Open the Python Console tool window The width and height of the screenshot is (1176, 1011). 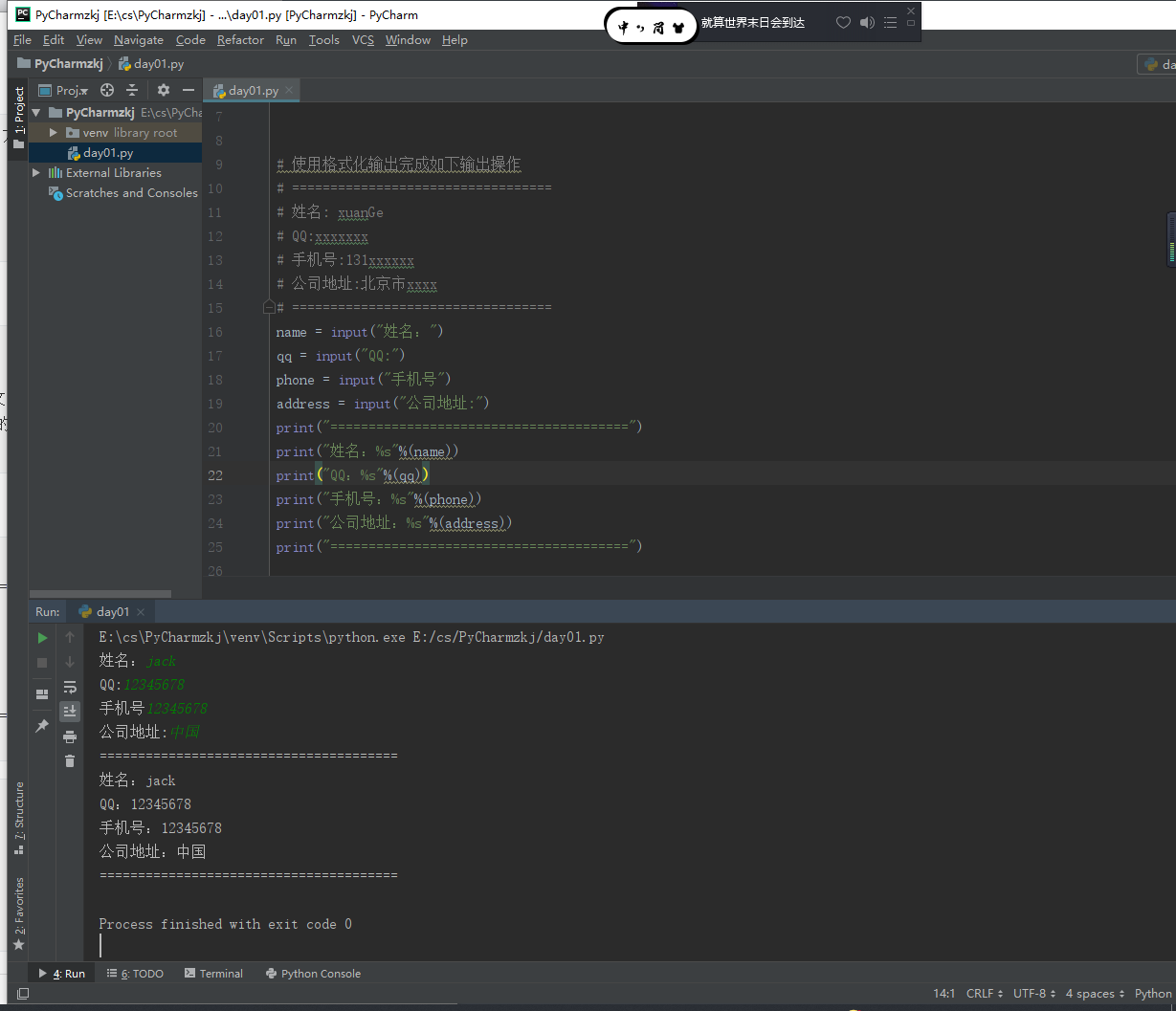click(x=313, y=974)
